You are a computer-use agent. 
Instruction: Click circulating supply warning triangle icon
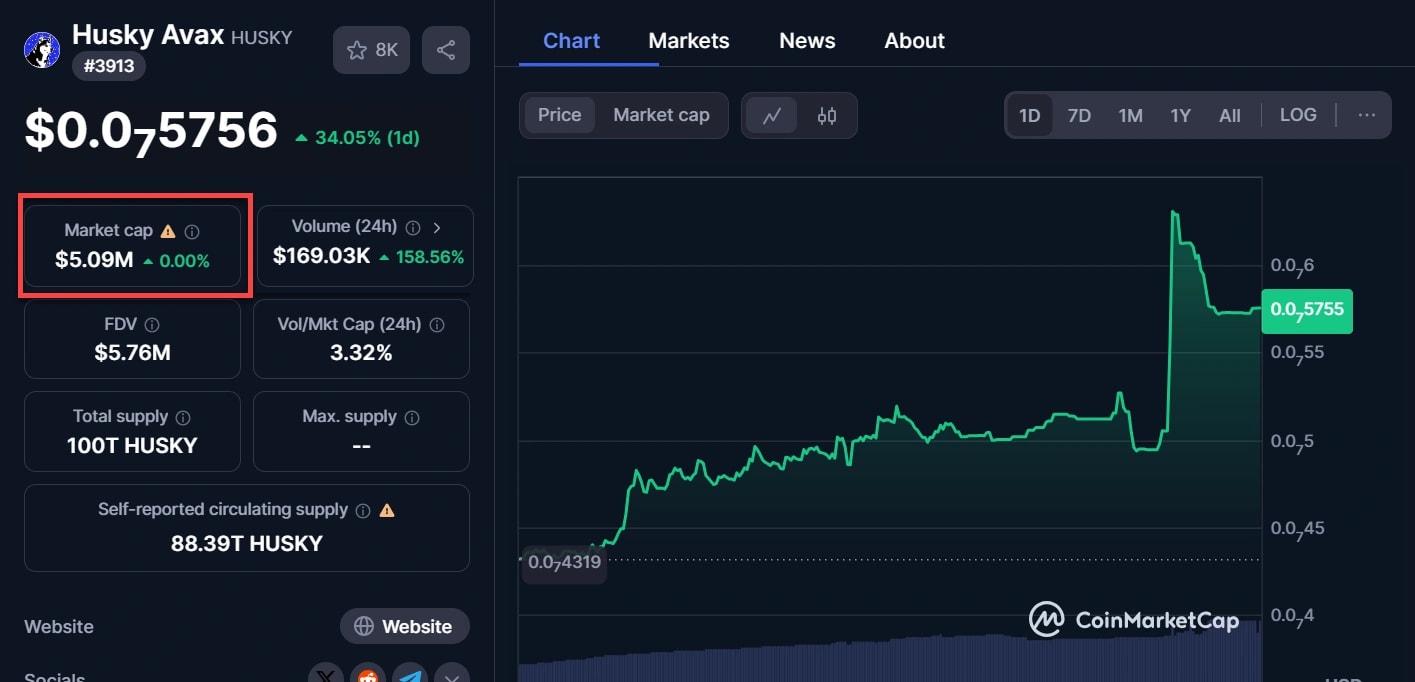(x=387, y=510)
